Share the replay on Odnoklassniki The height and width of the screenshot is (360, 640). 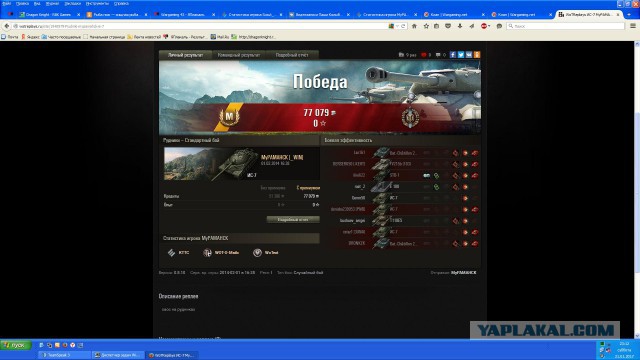point(477,55)
